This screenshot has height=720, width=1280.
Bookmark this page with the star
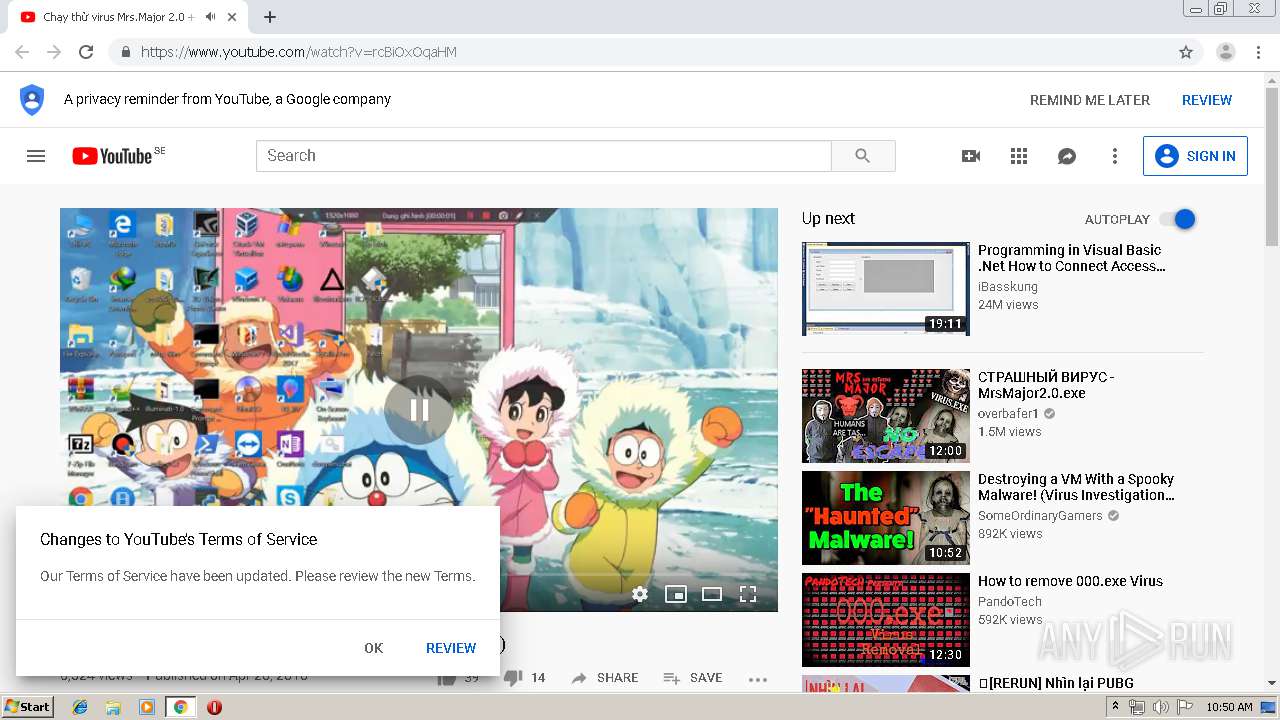1186,52
